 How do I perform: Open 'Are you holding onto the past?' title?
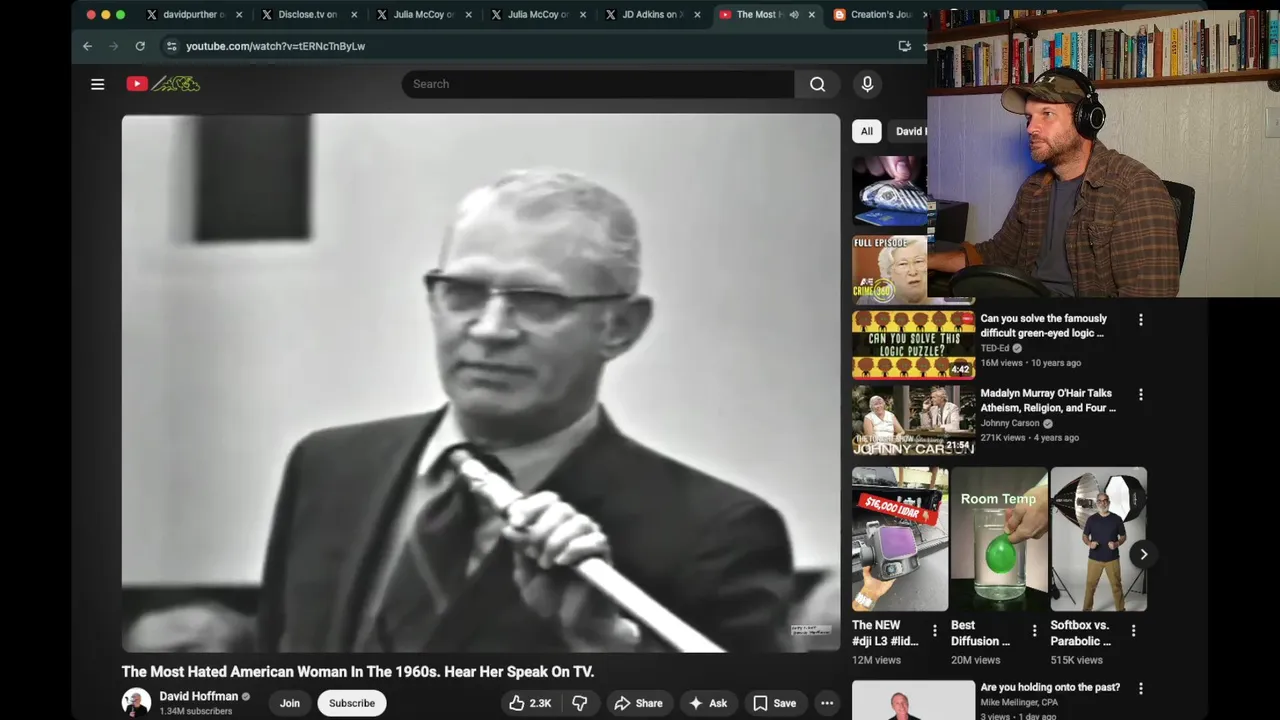click(1050, 688)
